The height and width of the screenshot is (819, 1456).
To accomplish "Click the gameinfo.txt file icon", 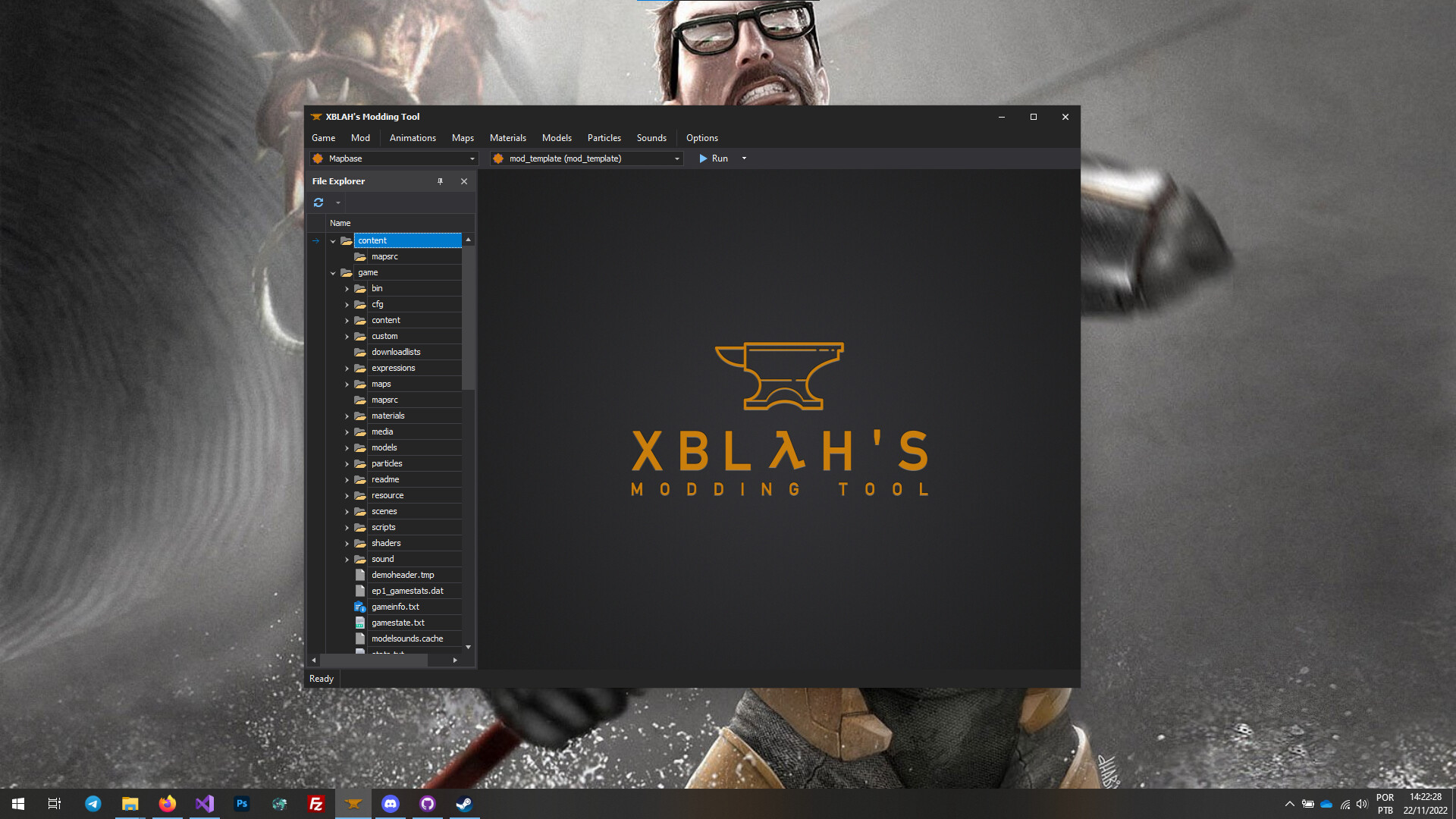I will pyautogui.click(x=359, y=607).
